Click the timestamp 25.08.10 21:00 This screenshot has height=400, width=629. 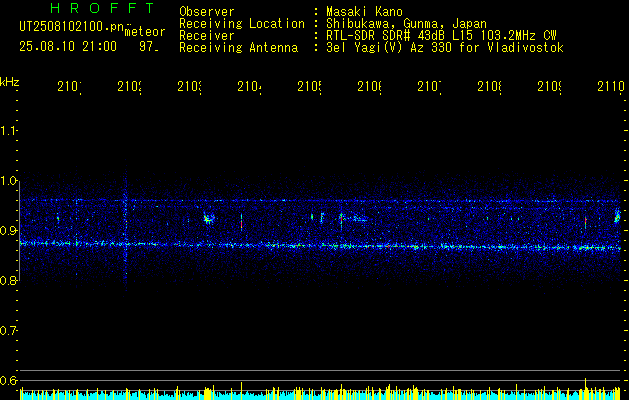pos(68,47)
